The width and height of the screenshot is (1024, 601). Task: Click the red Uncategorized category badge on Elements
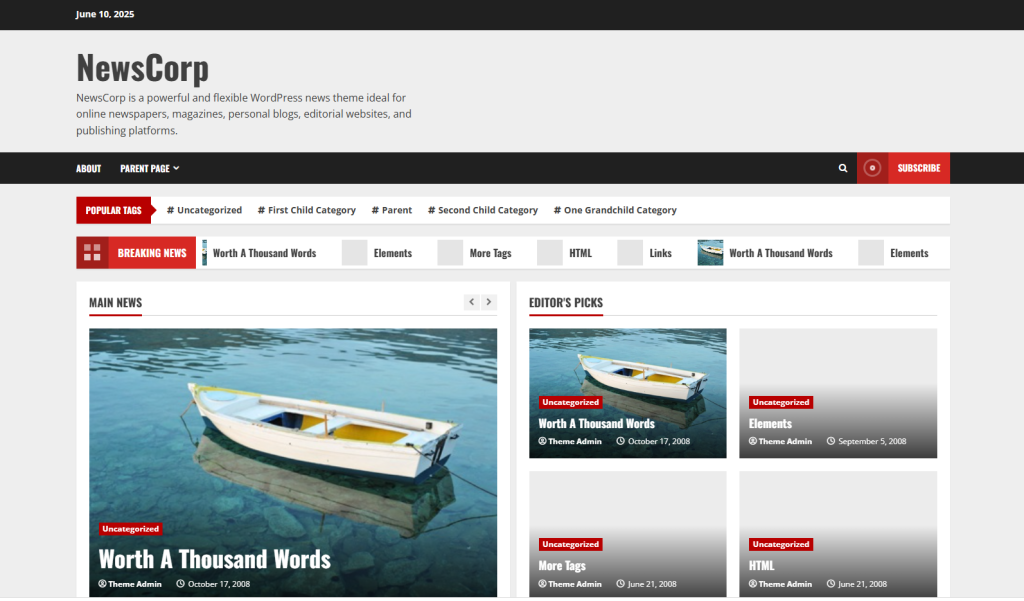click(780, 402)
